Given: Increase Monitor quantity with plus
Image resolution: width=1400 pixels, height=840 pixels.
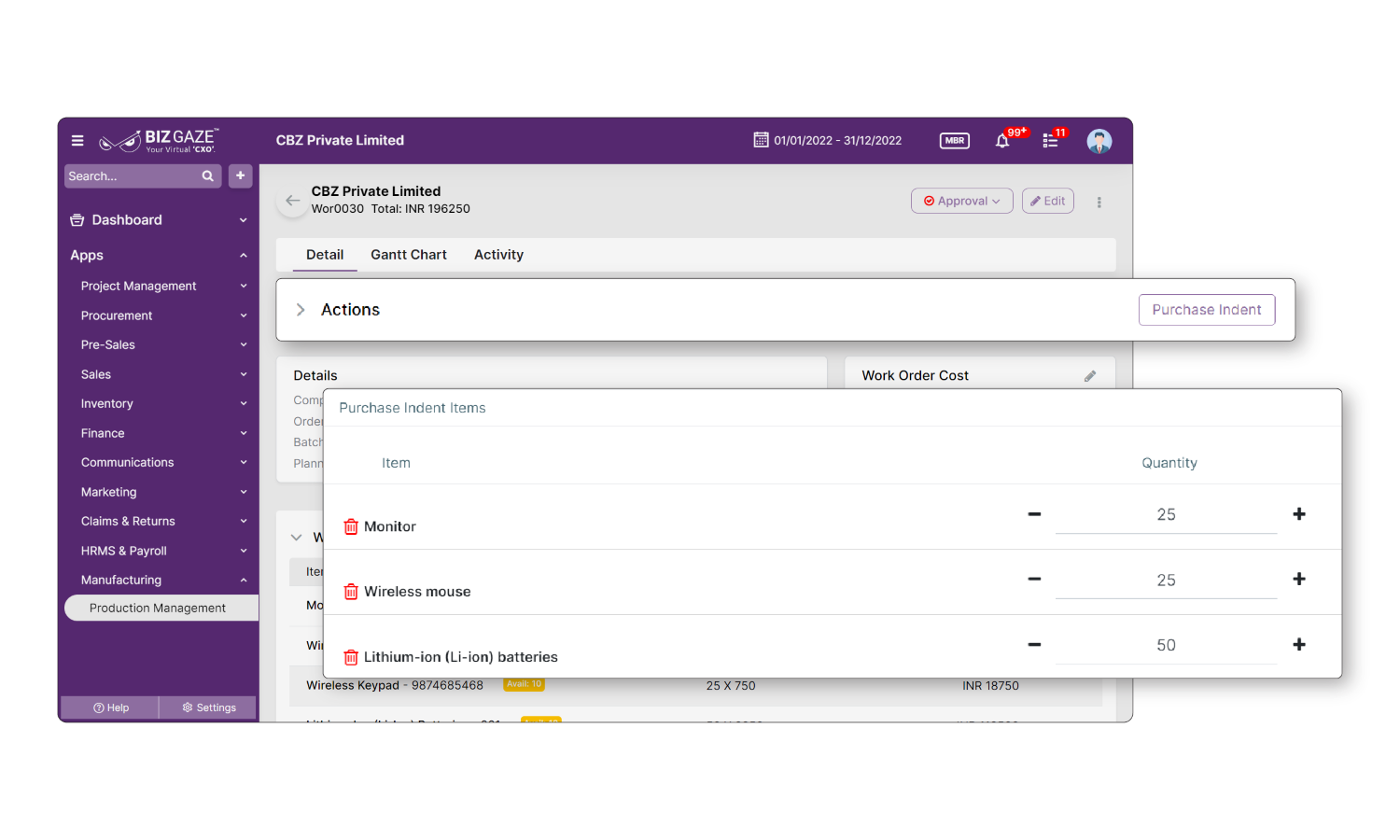Looking at the screenshot, I should (1299, 514).
